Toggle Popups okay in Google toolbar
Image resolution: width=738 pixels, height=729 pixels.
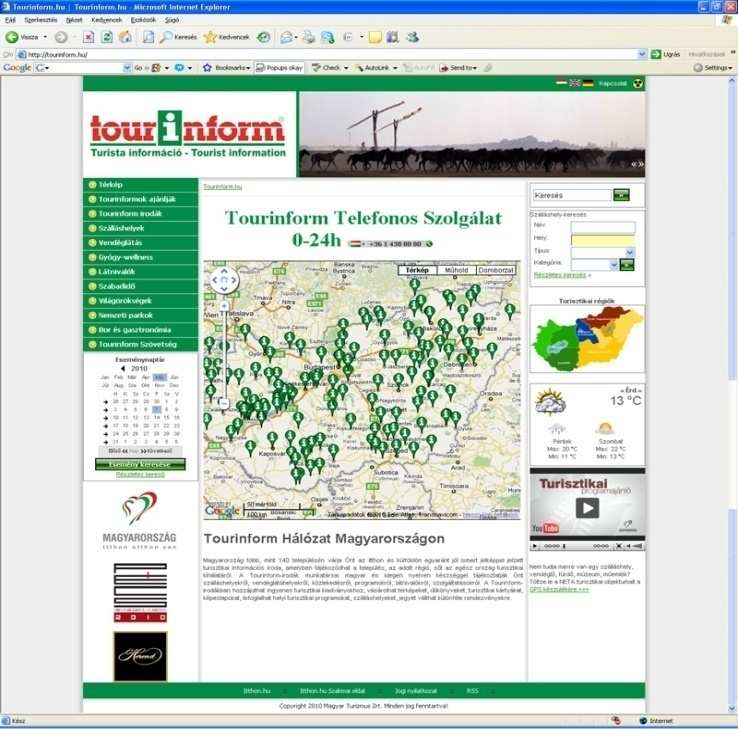click(x=279, y=68)
